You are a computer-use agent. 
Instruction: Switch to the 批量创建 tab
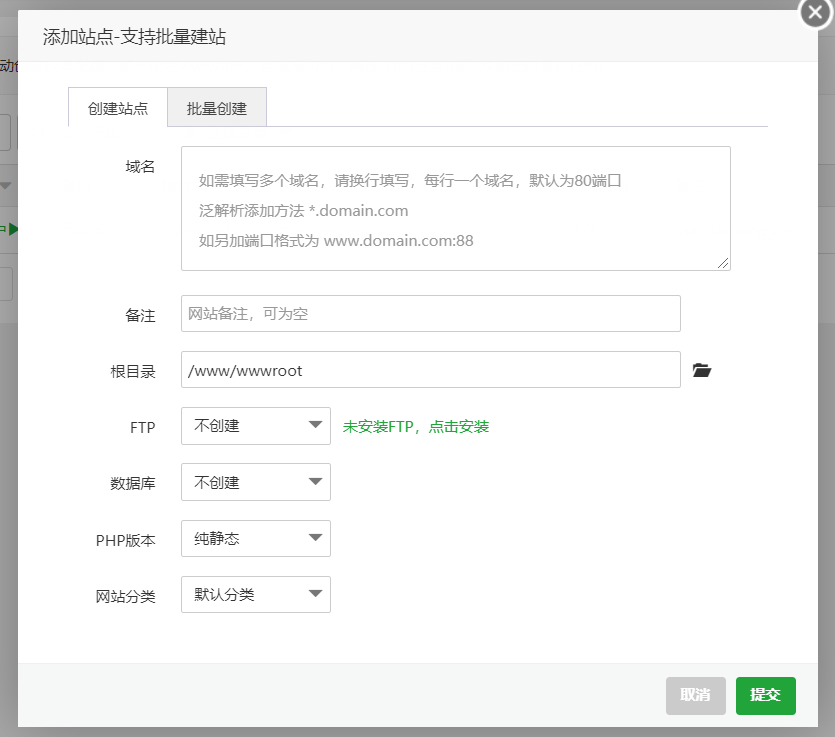(x=217, y=108)
